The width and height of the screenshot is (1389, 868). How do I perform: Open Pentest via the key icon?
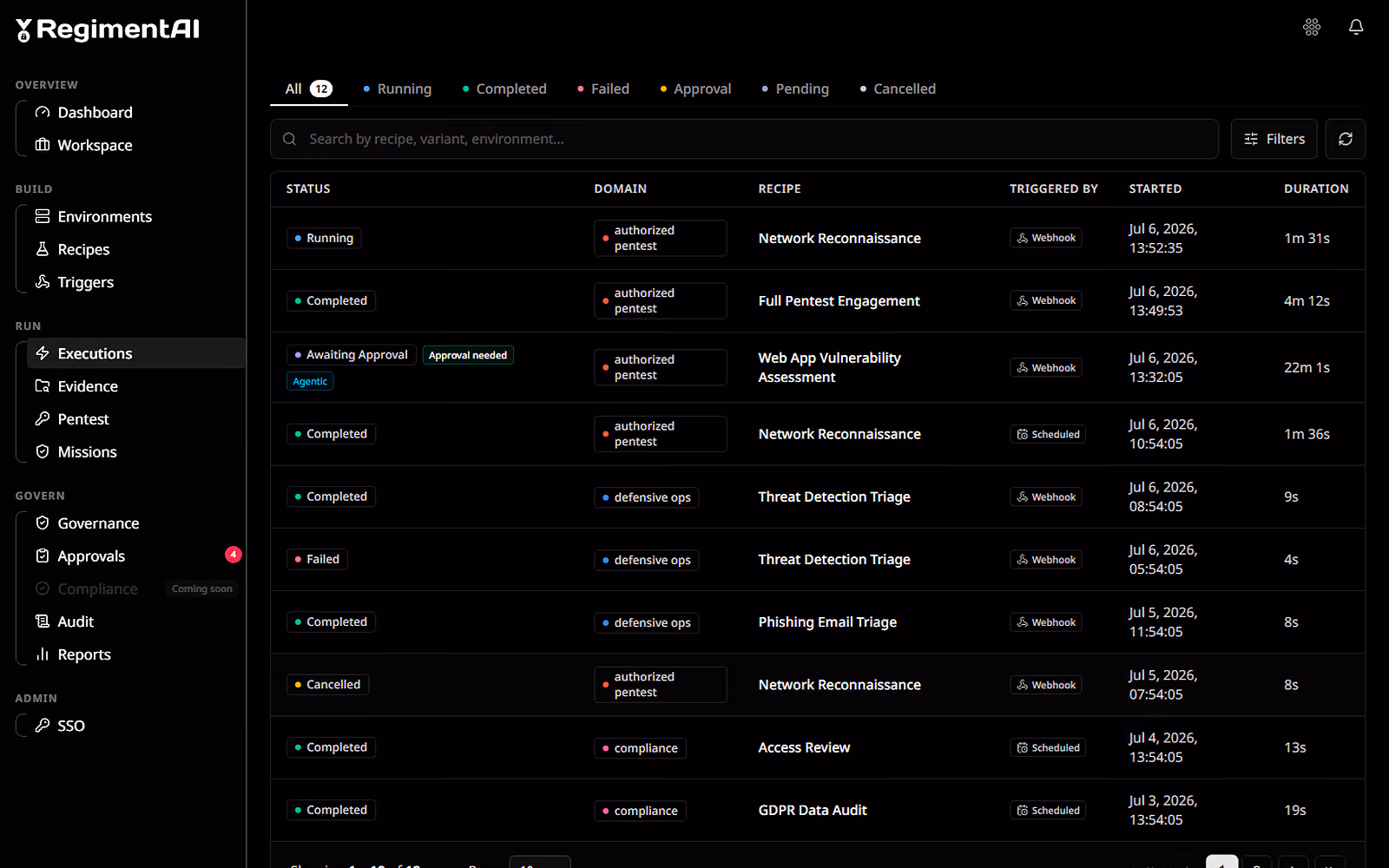pyautogui.click(x=42, y=419)
